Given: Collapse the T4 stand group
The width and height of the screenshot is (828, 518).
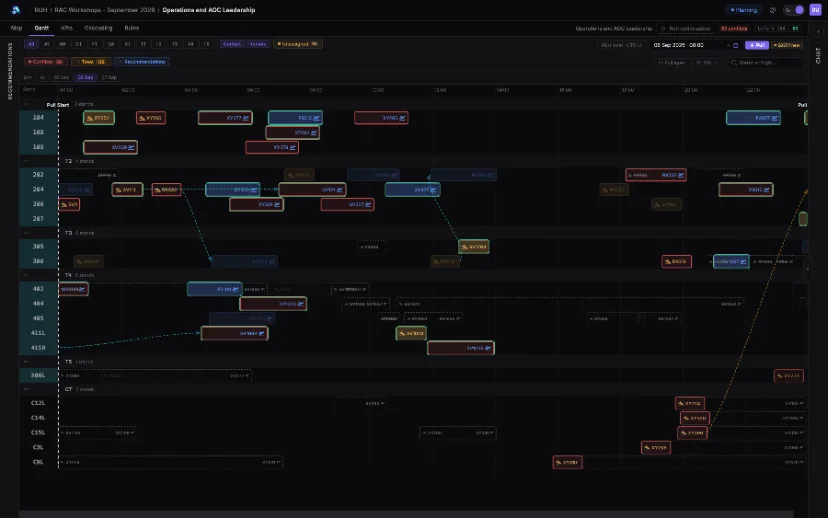Looking at the screenshot, I should click(x=26, y=275).
